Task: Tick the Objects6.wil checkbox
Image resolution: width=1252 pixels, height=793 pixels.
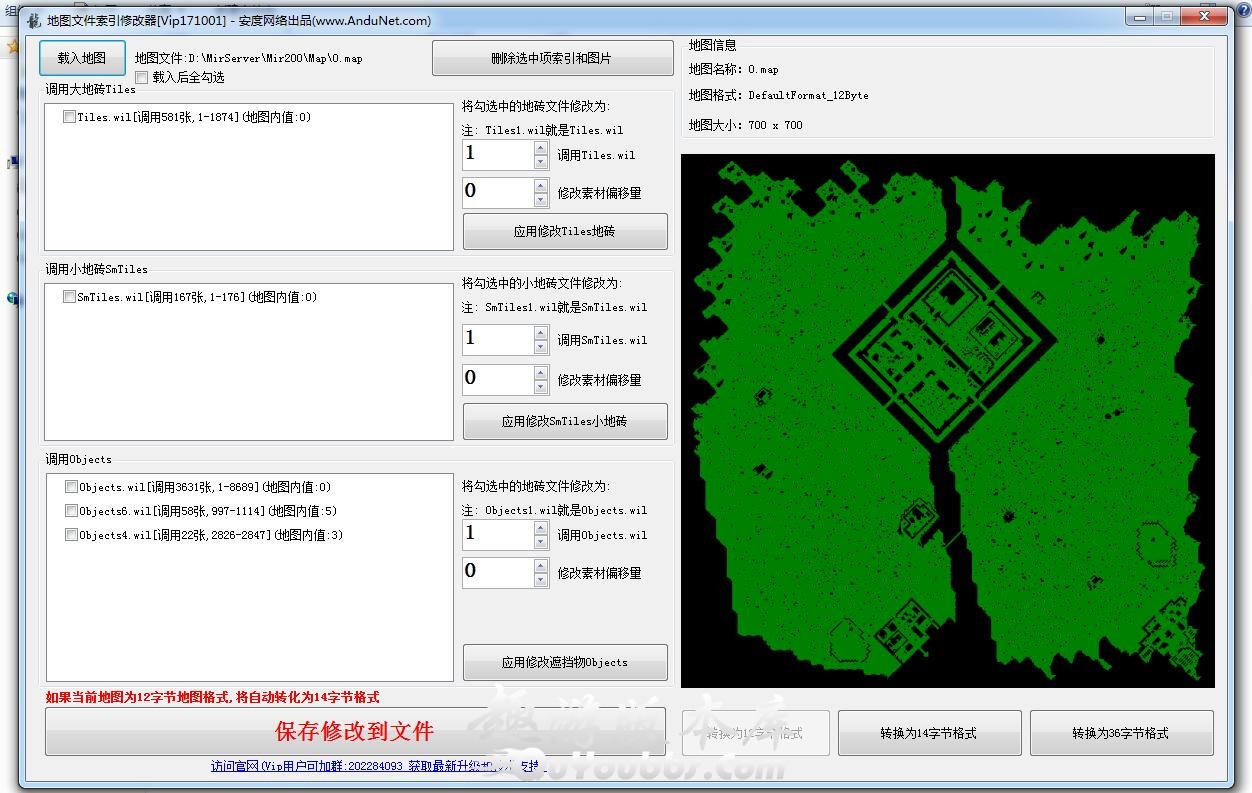Action: 71,511
